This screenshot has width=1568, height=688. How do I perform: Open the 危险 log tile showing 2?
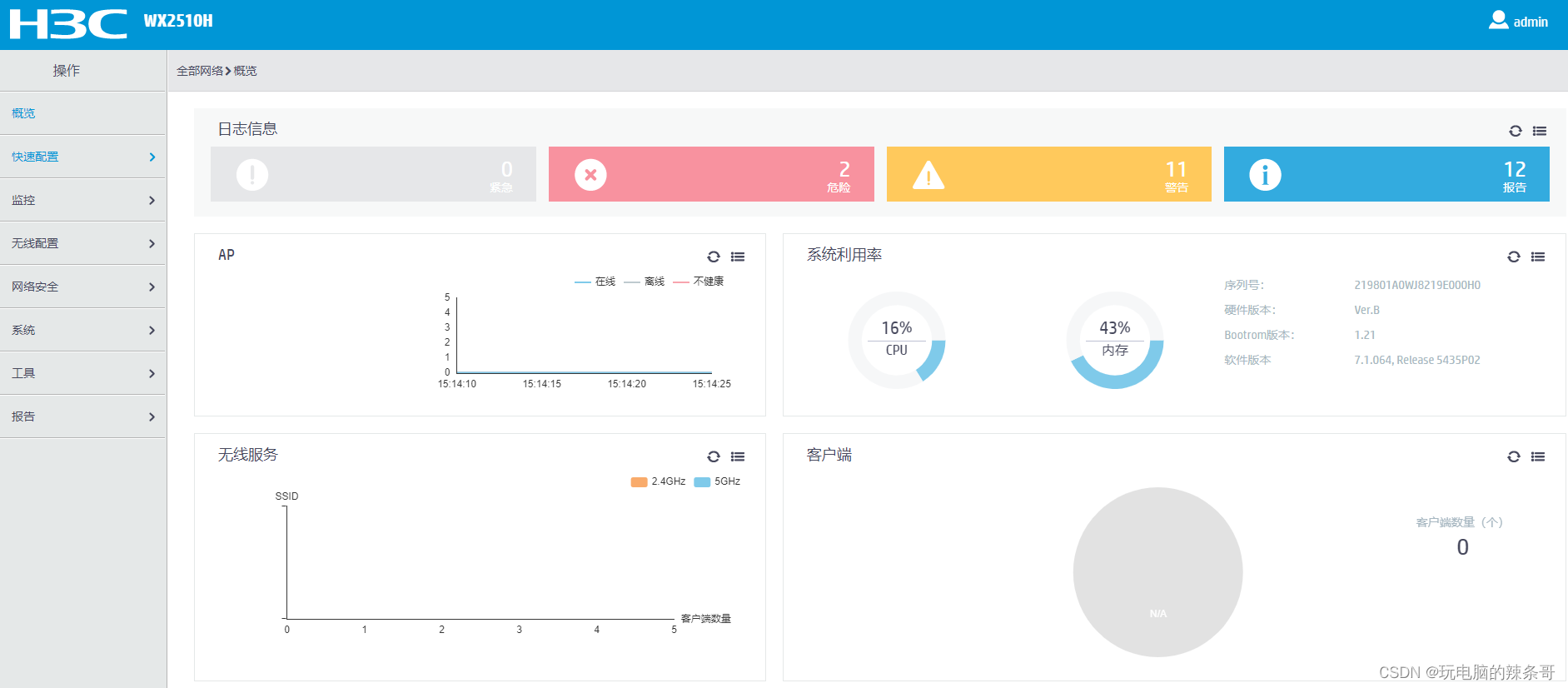tap(711, 174)
